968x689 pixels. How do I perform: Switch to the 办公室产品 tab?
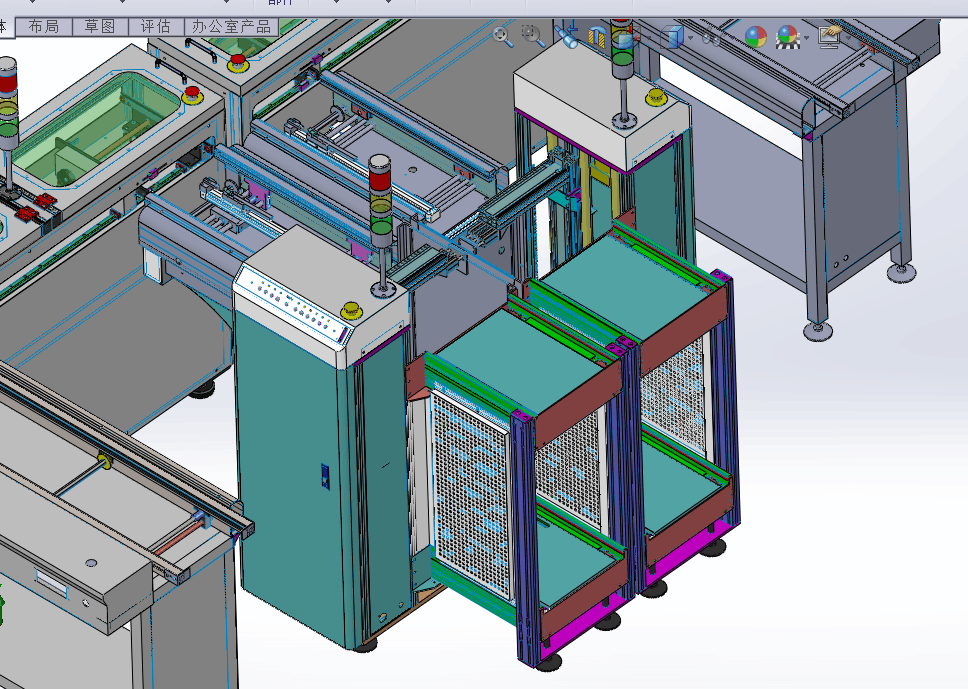[x=232, y=27]
